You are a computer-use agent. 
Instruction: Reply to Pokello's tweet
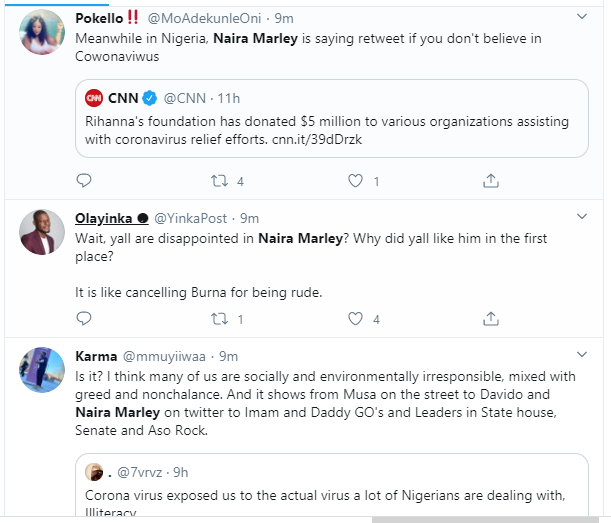tap(84, 181)
